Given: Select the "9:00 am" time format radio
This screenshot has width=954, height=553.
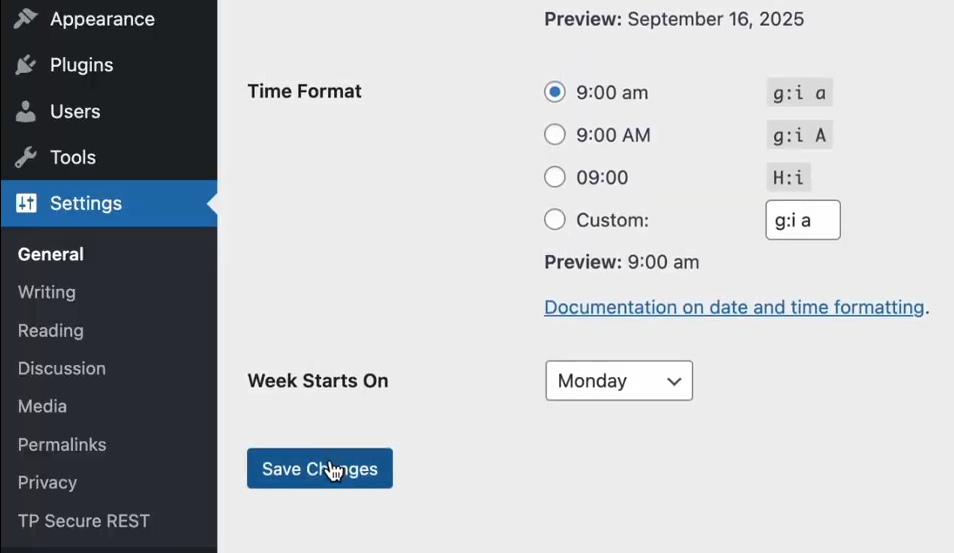Looking at the screenshot, I should pos(555,92).
